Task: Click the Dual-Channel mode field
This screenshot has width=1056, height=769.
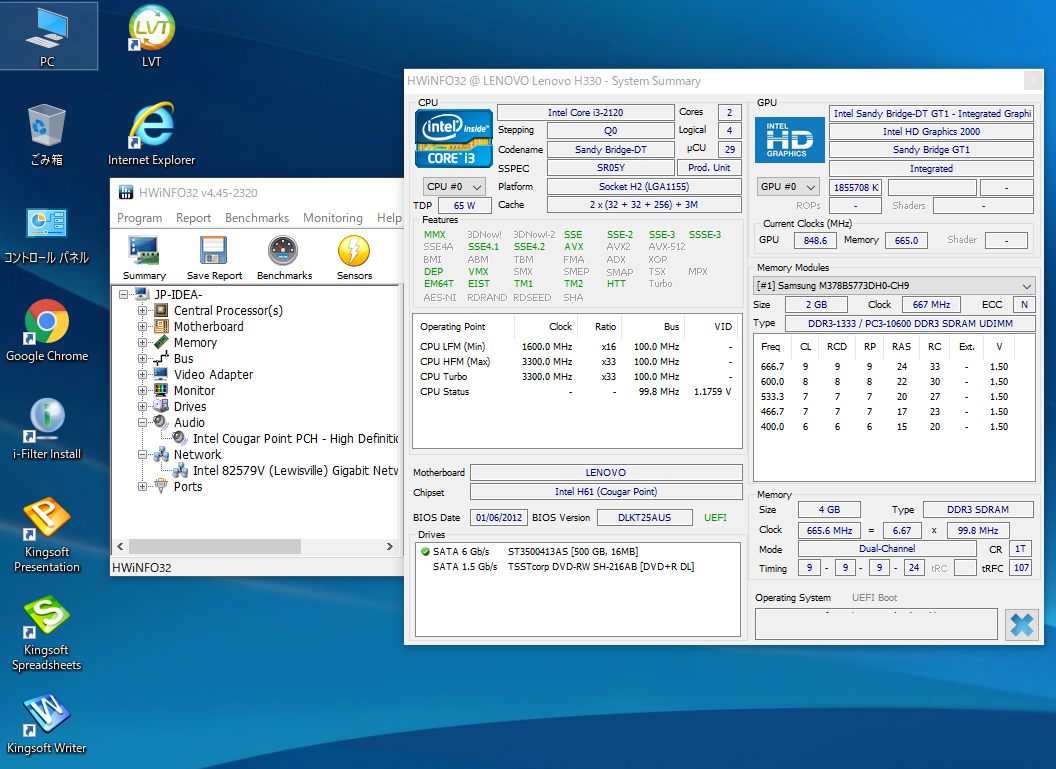Action: [887, 549]
